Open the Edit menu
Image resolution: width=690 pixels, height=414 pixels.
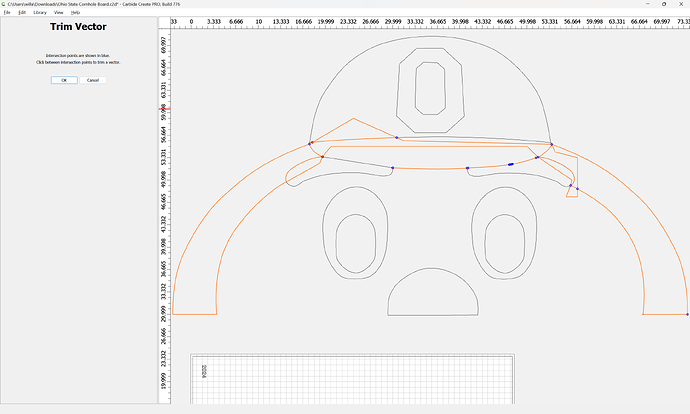point(22,12)
